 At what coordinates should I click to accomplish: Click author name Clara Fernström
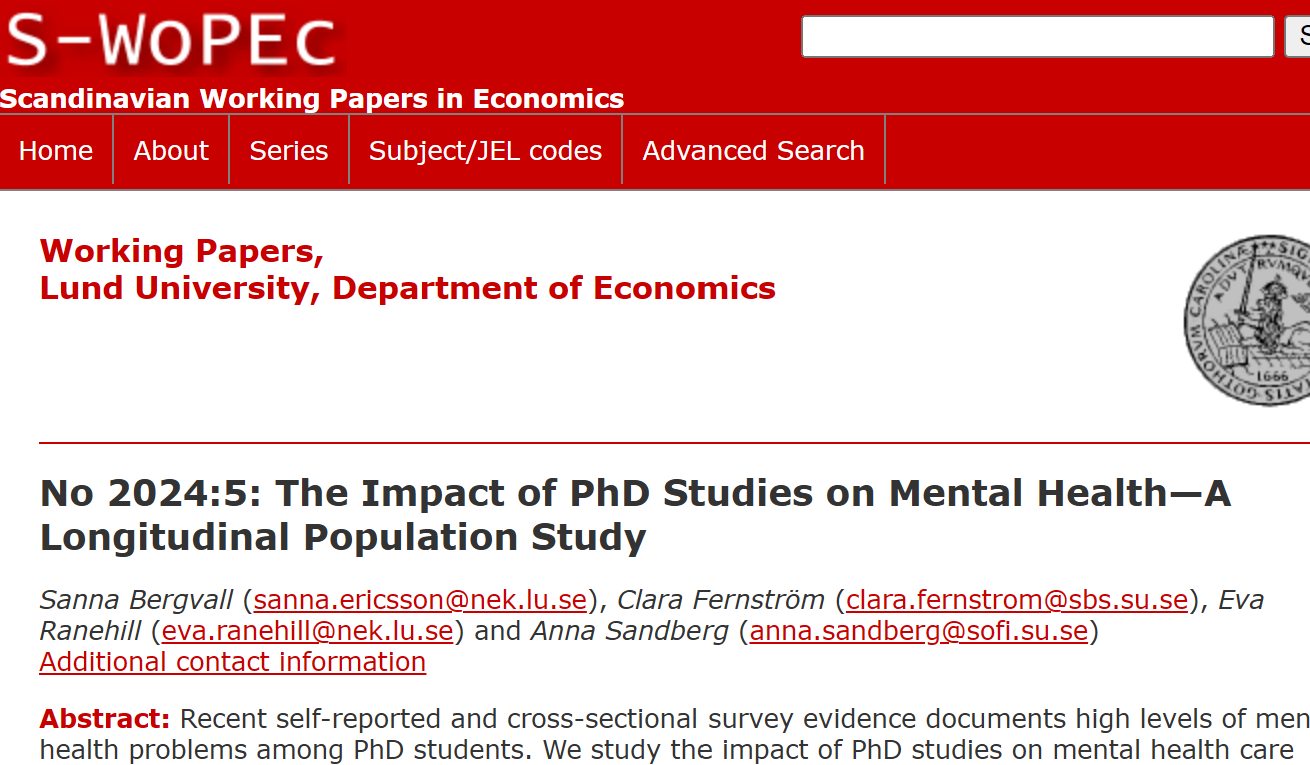click(721, 600)
